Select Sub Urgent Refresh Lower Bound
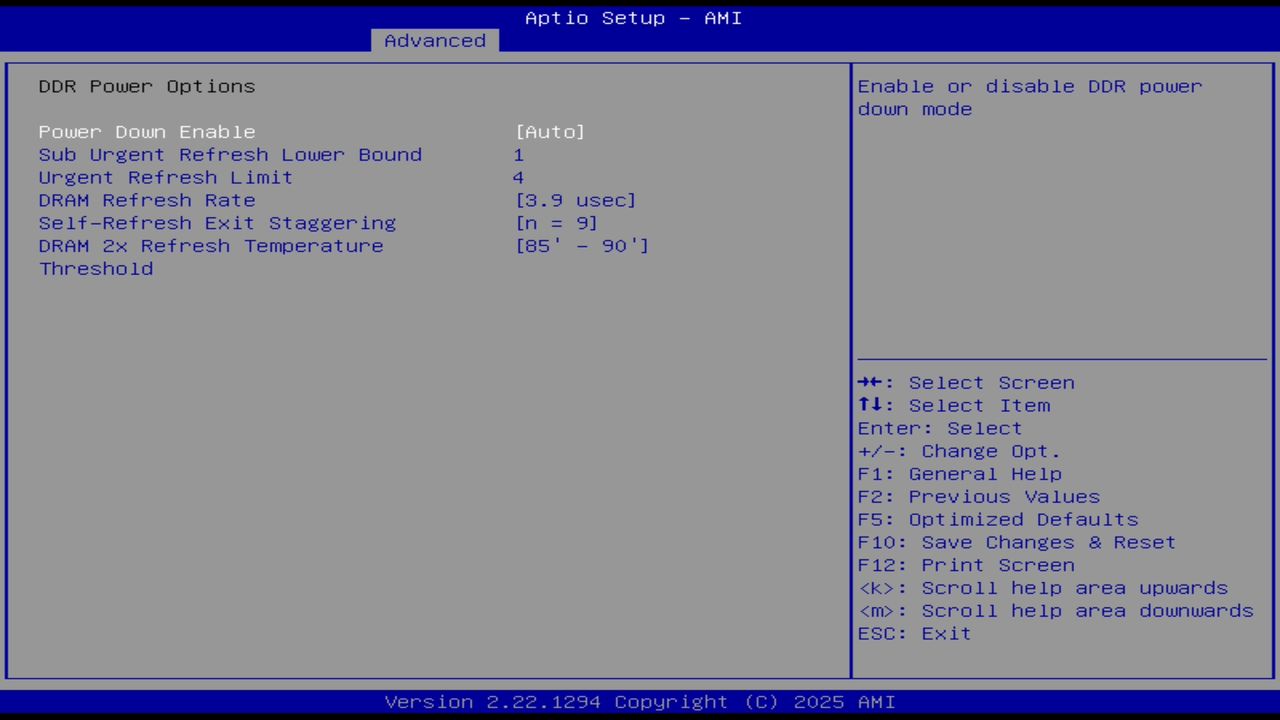 230,154
